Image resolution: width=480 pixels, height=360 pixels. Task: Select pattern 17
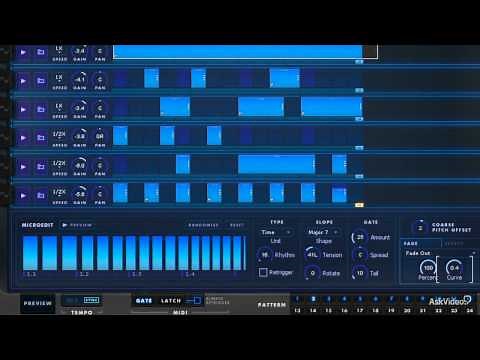pyautogui.click(x=360, y=311)
